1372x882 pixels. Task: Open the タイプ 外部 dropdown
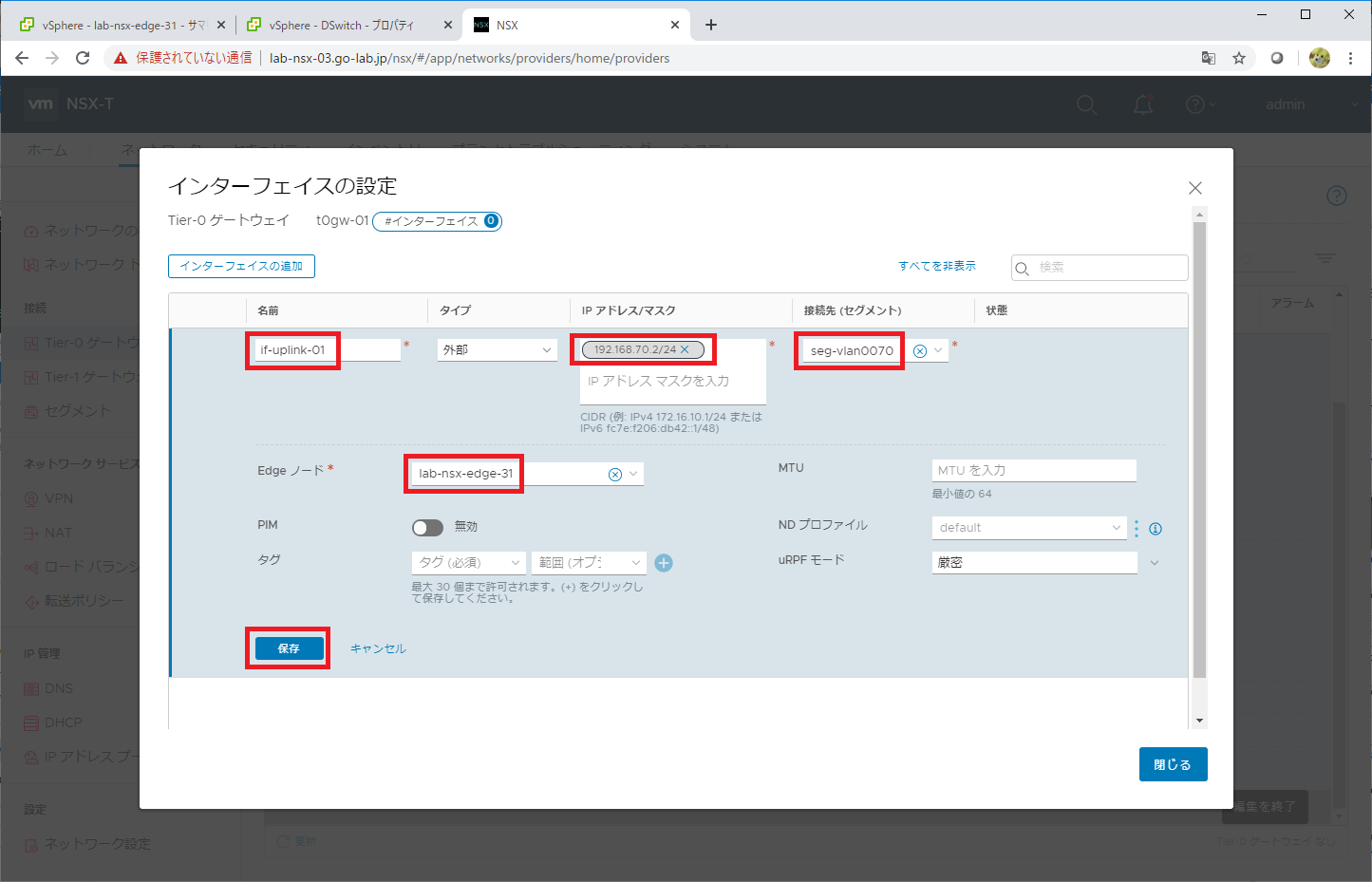click(497, 349)
